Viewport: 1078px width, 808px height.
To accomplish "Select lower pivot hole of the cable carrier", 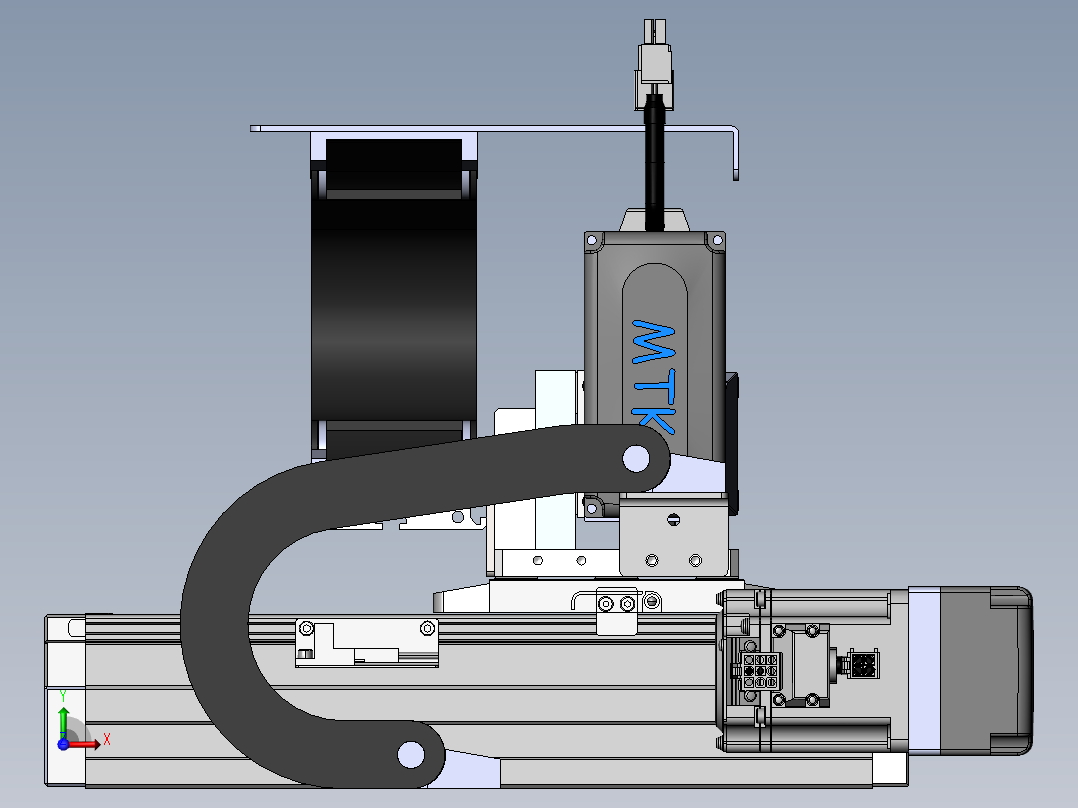I will click(x=411, y=754).
